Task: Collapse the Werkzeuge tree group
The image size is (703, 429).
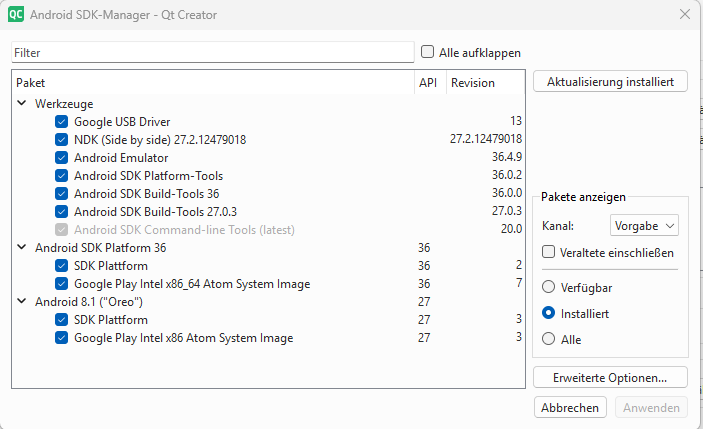Action: click(x=22, y=104)
